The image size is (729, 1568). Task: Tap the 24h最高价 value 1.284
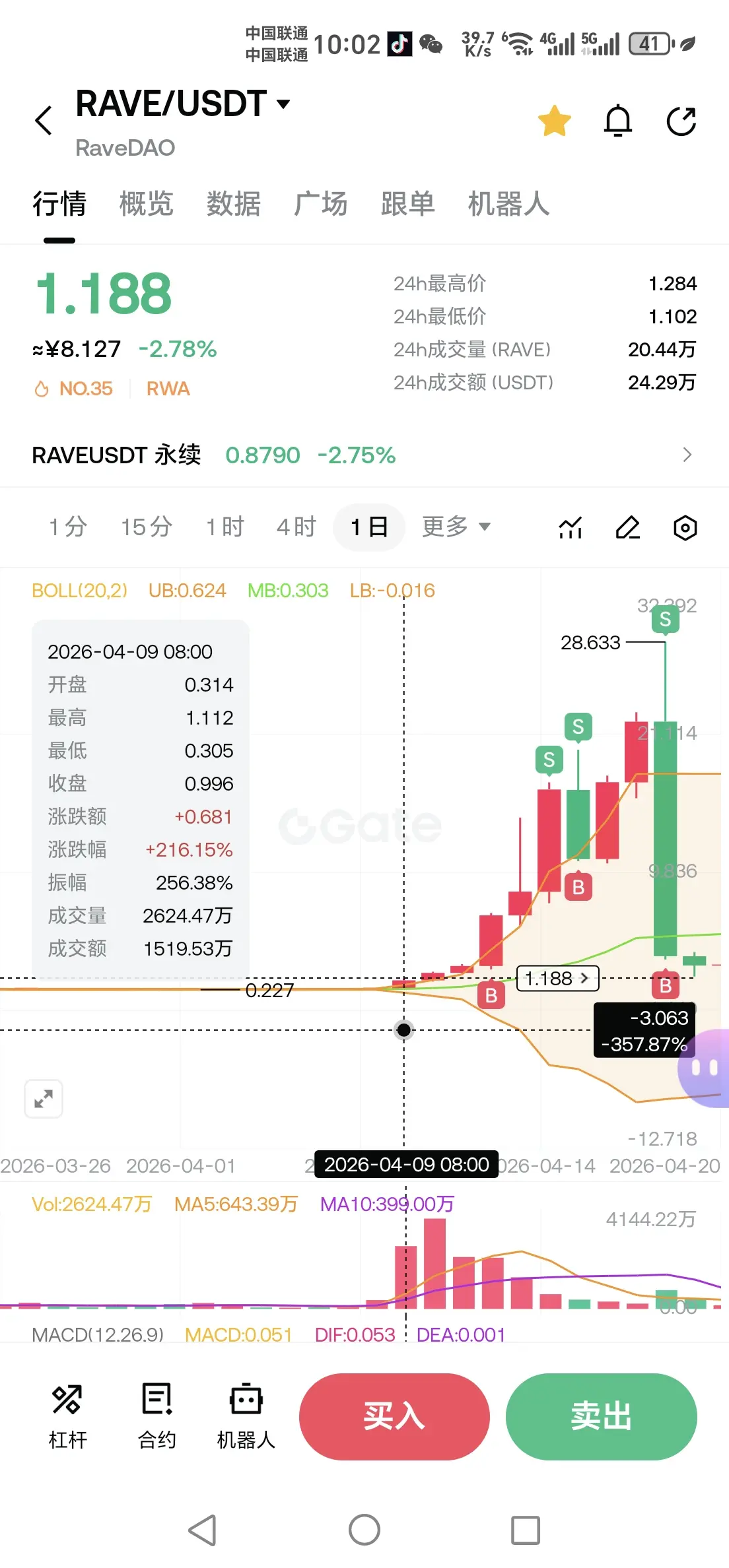tap(672, 284)
